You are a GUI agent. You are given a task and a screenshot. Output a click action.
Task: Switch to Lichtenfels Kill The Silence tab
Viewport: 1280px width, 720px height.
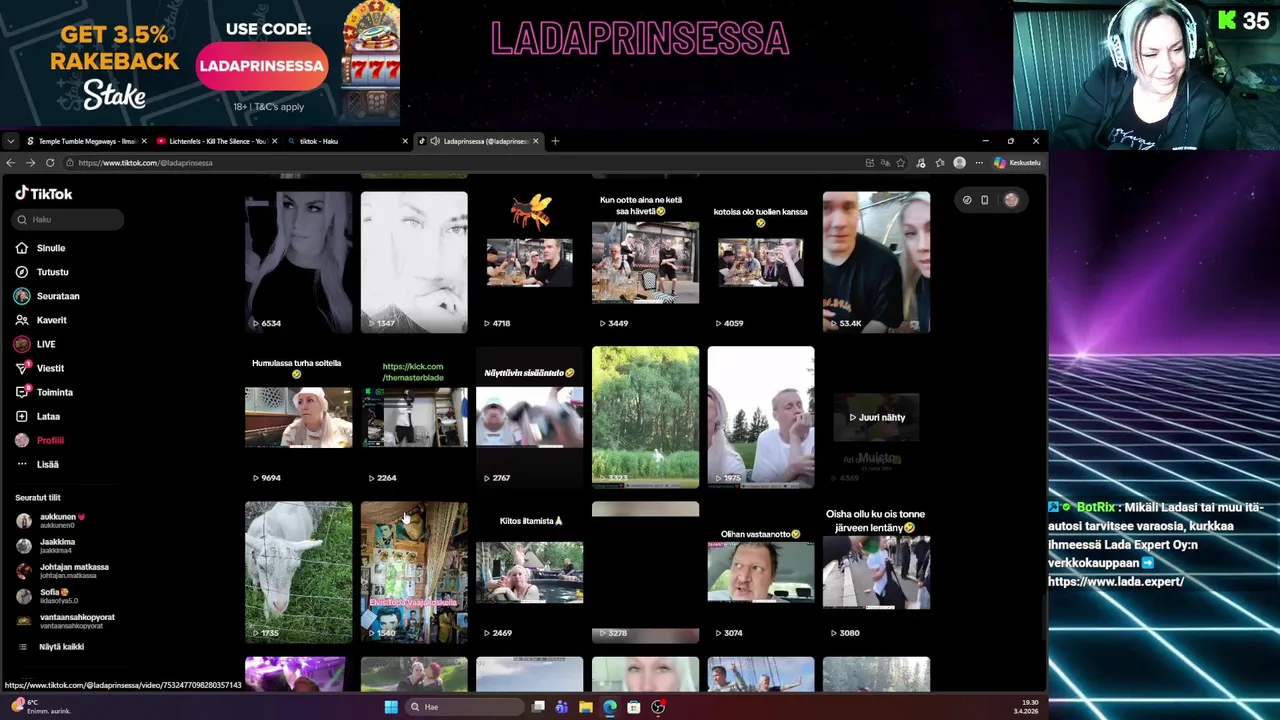(215, 141)
